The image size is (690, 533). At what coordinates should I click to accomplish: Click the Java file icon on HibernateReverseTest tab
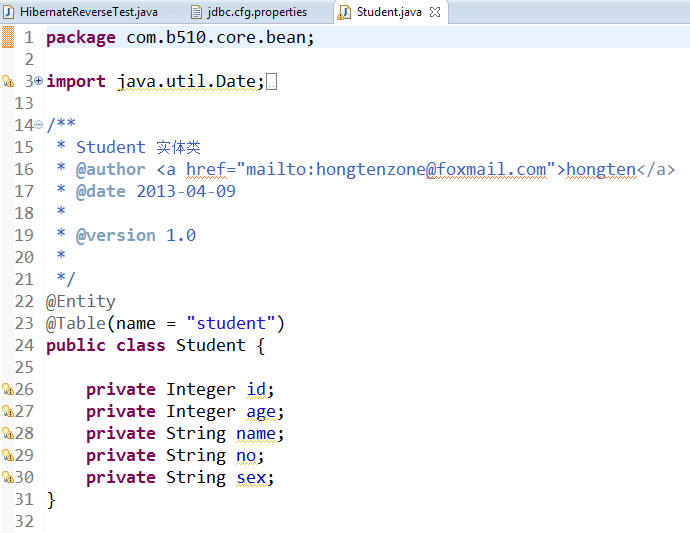tap(9, 12)
